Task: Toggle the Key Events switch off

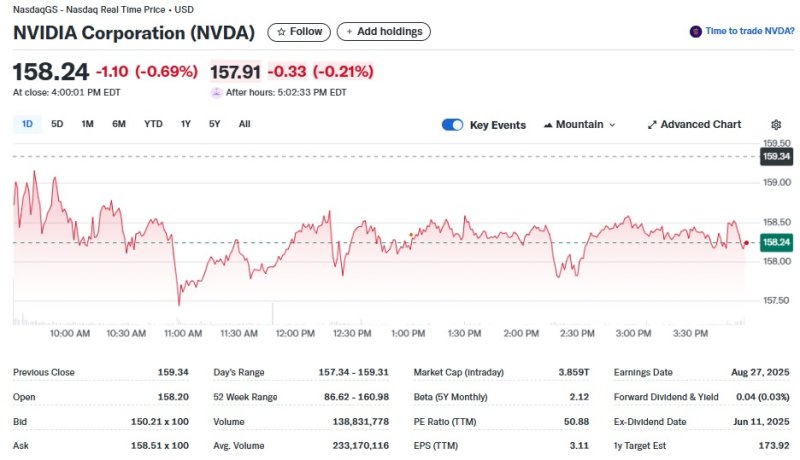Action: [x=453, y=125]
